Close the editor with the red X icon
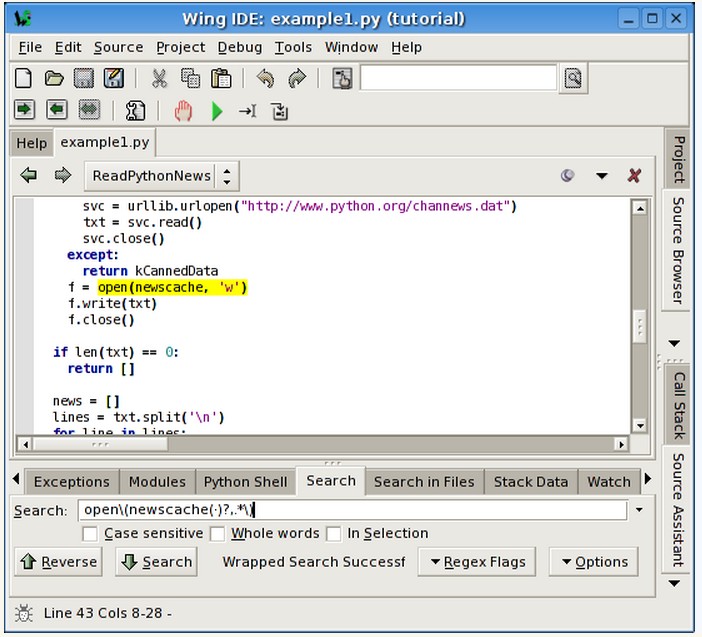Image resolution: width=702 pixels, height=637 pixels. tap(634, 175)
